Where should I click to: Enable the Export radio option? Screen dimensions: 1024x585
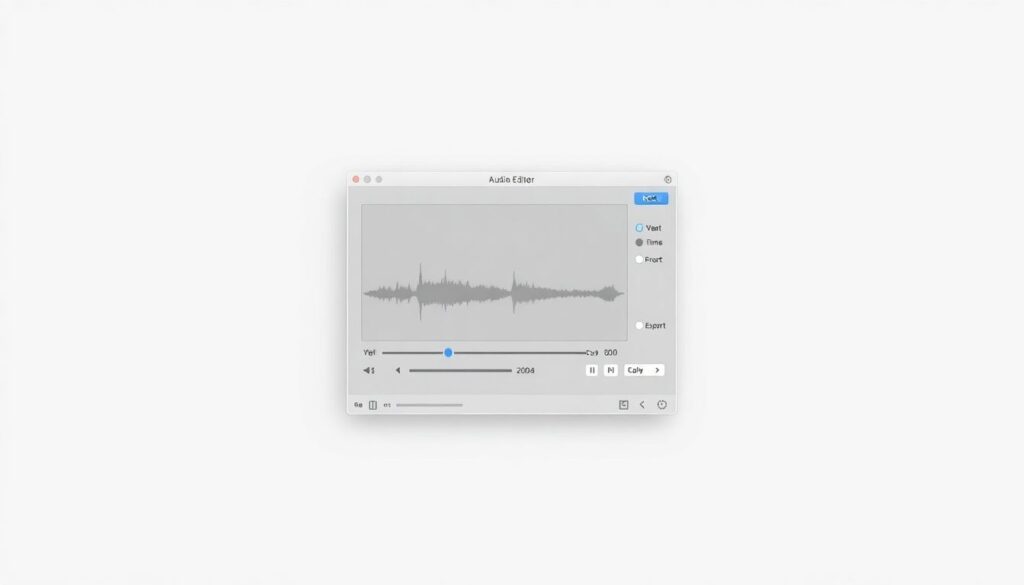640,326
